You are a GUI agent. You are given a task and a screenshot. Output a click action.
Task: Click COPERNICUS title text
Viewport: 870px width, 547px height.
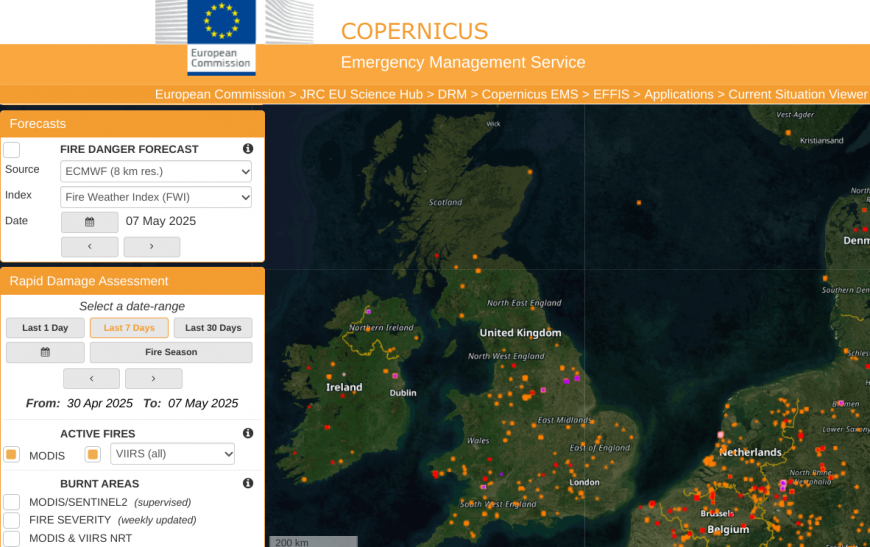pyautogui.click(x=414, y=32)
